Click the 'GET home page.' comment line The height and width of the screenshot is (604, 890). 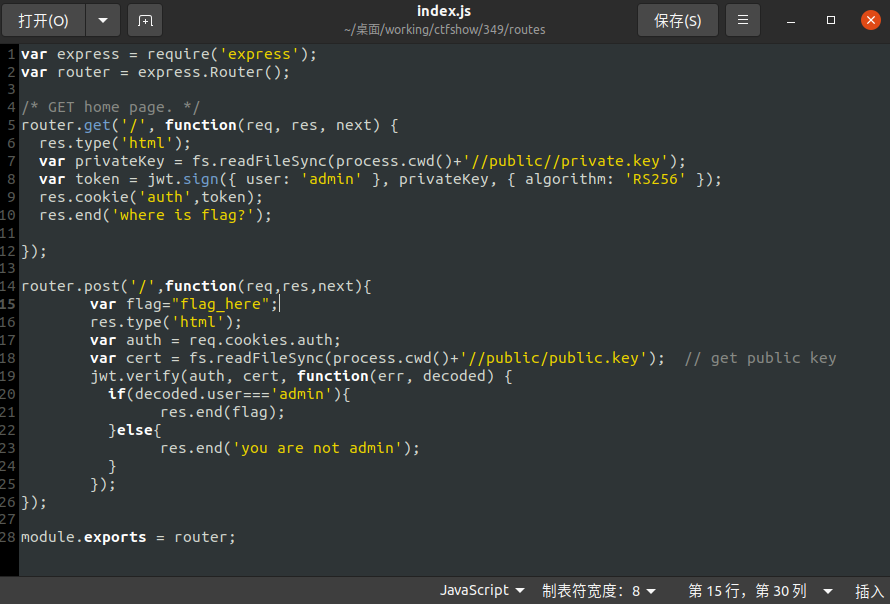[x=110, y=107]
